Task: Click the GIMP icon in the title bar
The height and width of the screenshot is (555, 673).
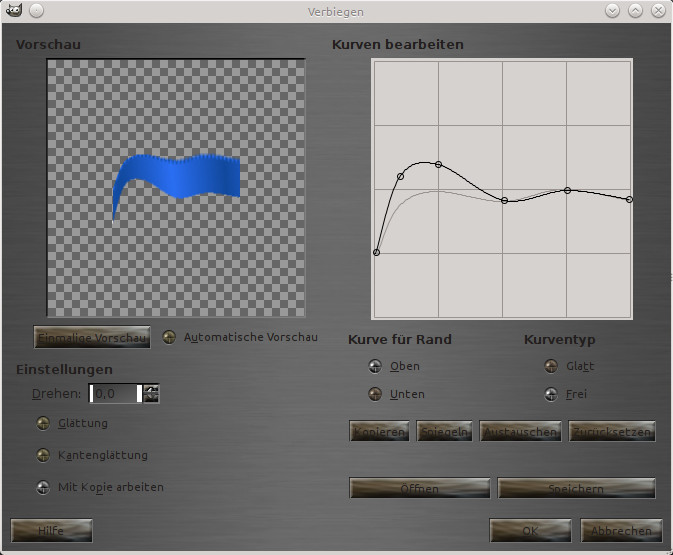Action: [x=14, y=11]
